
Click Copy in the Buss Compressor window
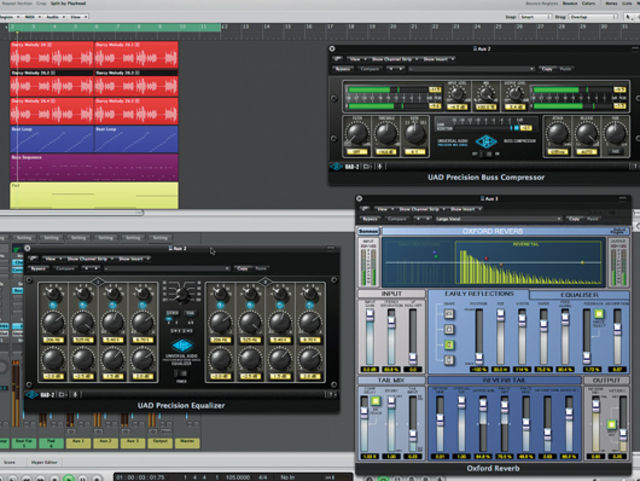click(x=547, y=69)
